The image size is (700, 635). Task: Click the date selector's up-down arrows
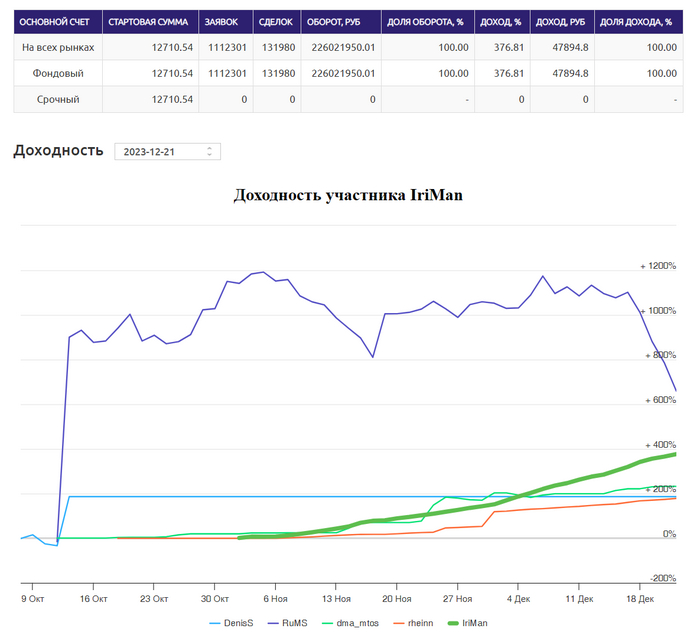point(209,151)
